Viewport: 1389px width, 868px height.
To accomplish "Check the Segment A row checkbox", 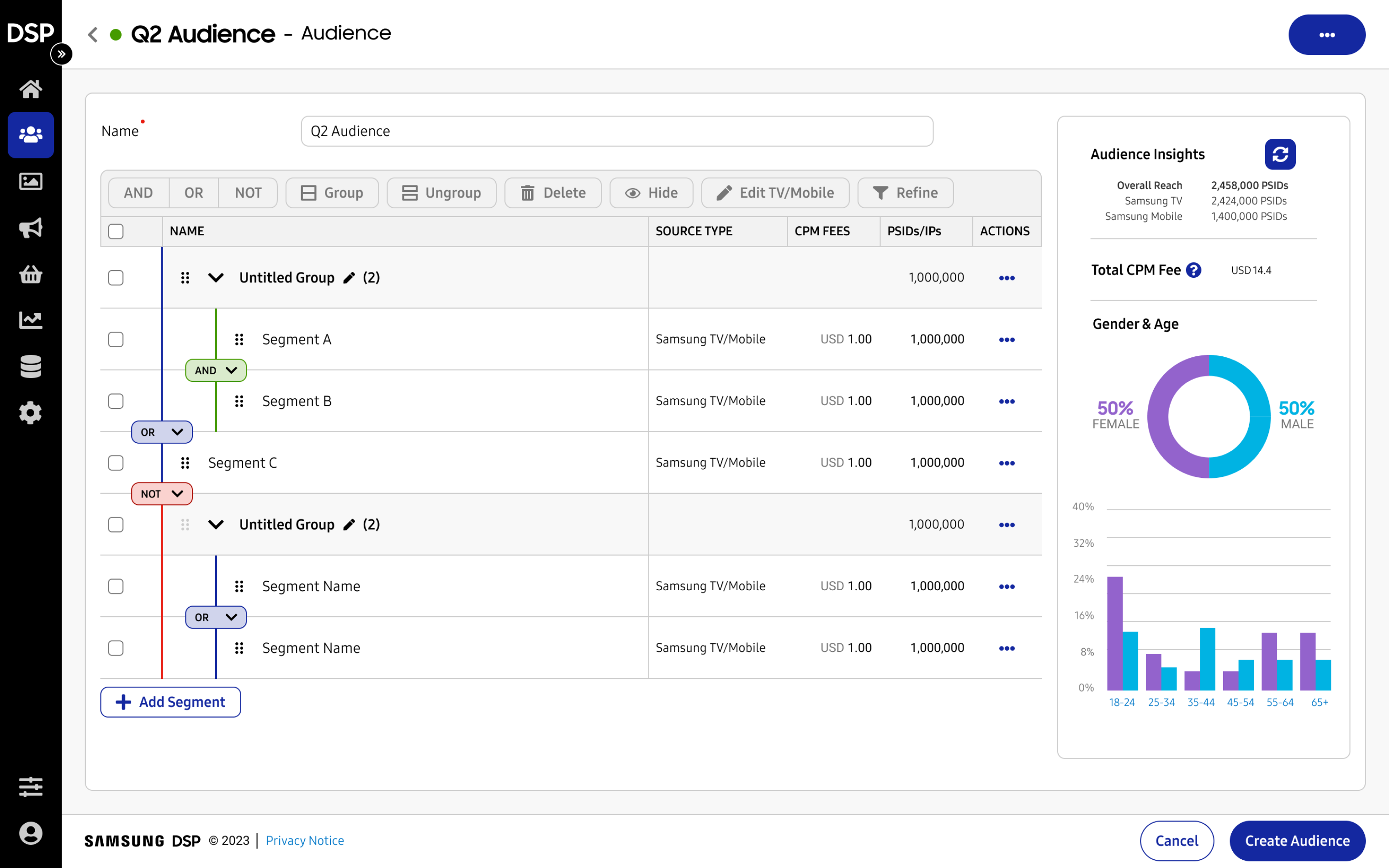I will (116, 339).
